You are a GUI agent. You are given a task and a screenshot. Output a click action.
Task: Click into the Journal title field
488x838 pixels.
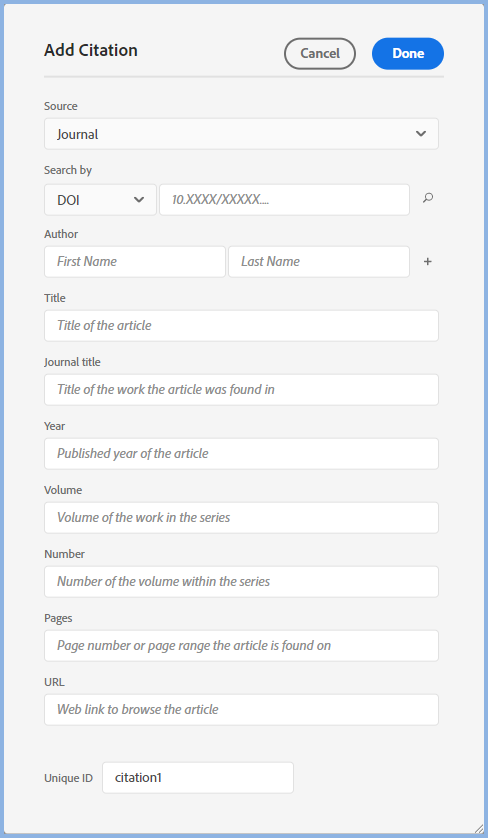click(242, 390)
